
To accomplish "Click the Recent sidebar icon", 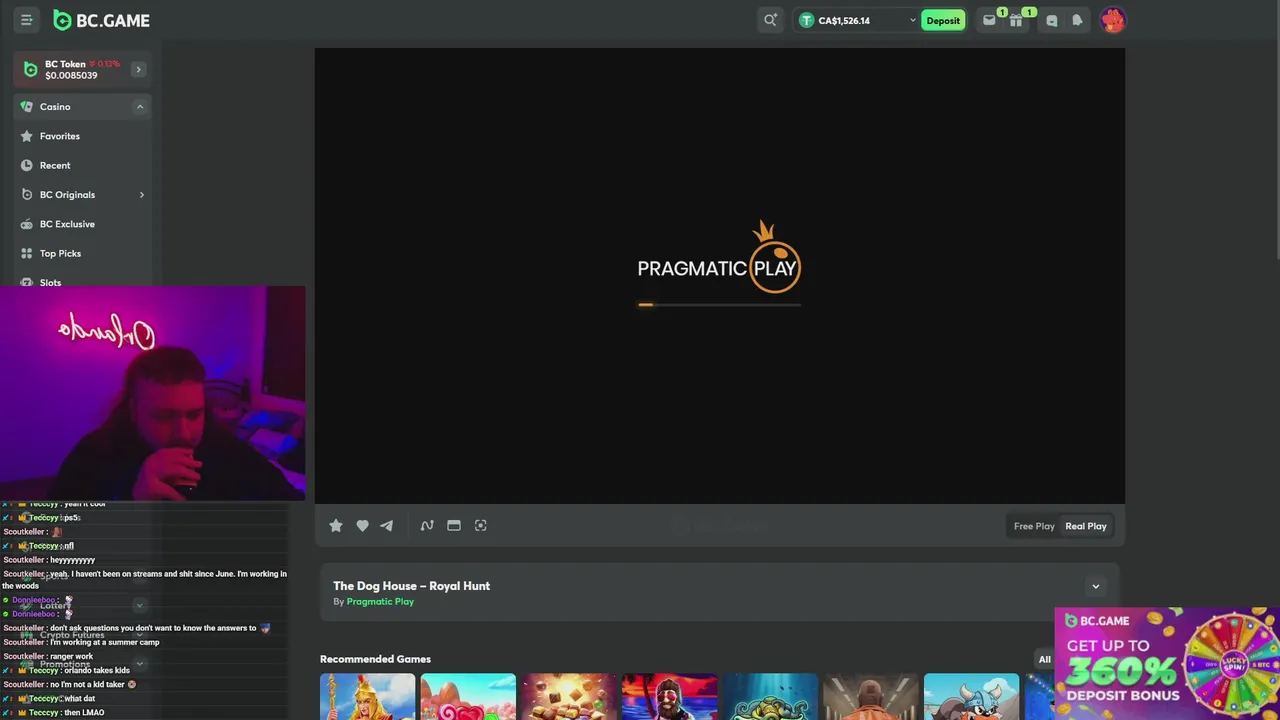I will click(x=27, y=165).
